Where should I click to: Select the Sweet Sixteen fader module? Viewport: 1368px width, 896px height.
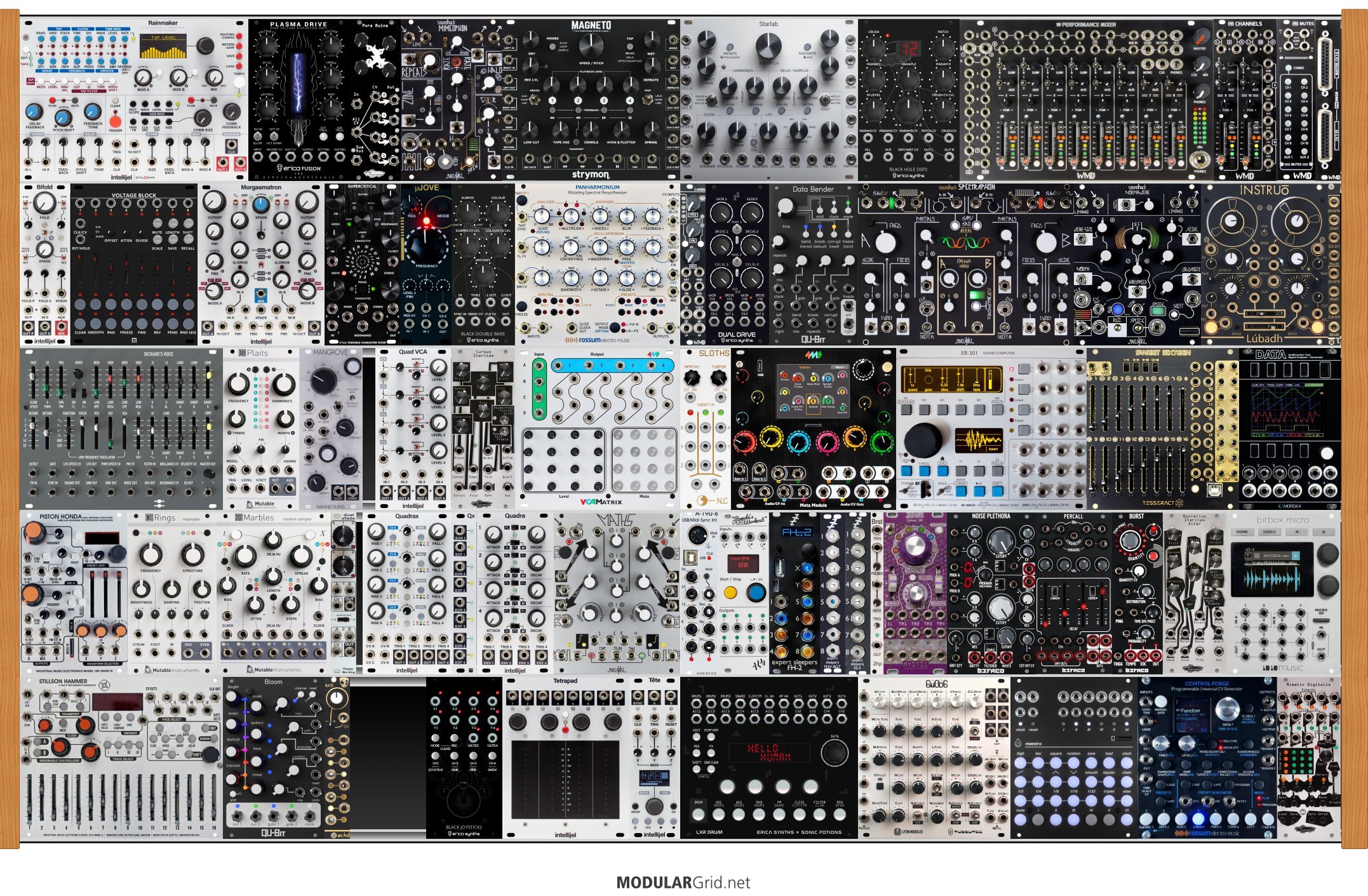coord(1162,429)
